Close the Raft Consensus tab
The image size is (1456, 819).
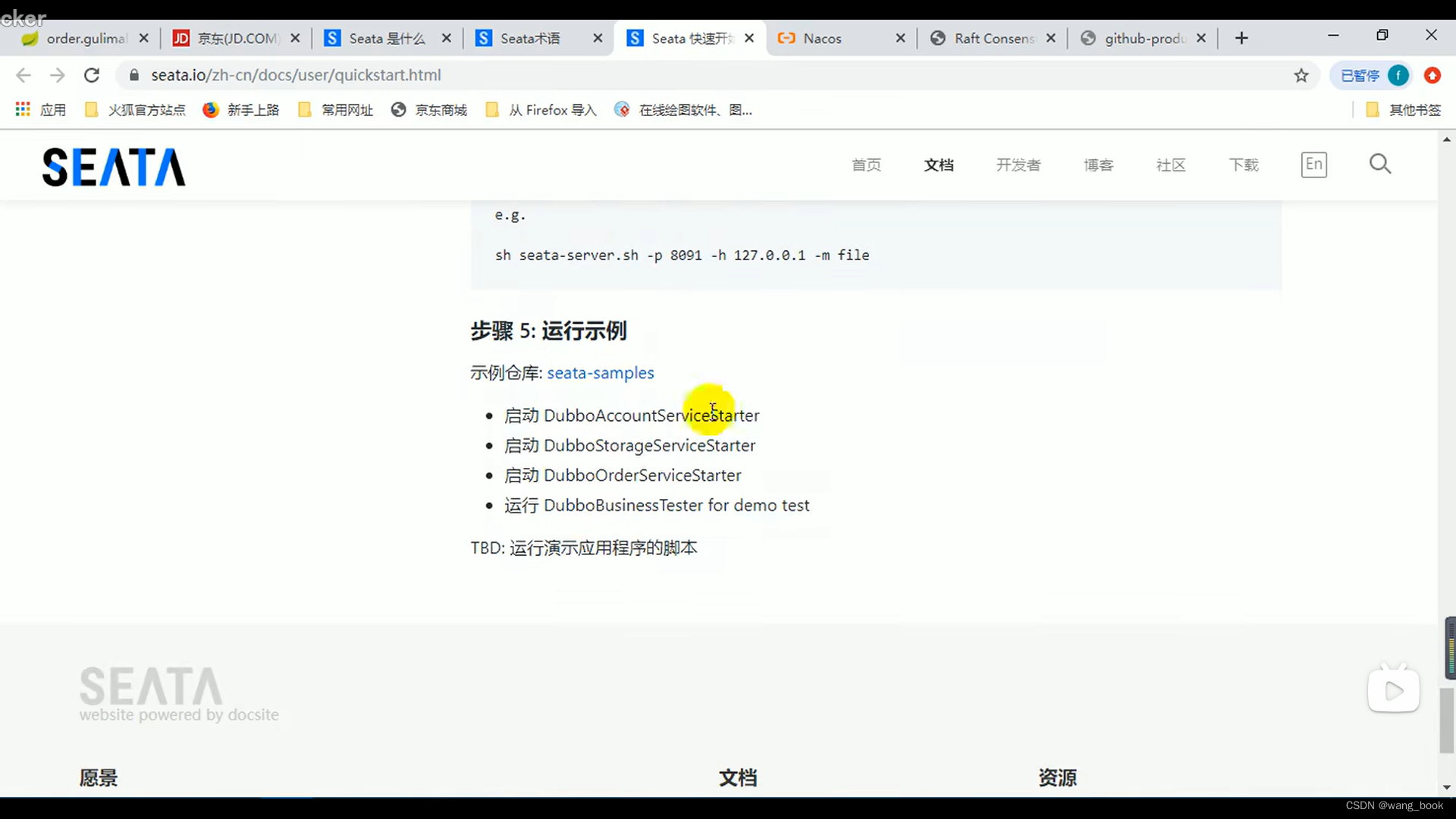tap(1050, 38)
